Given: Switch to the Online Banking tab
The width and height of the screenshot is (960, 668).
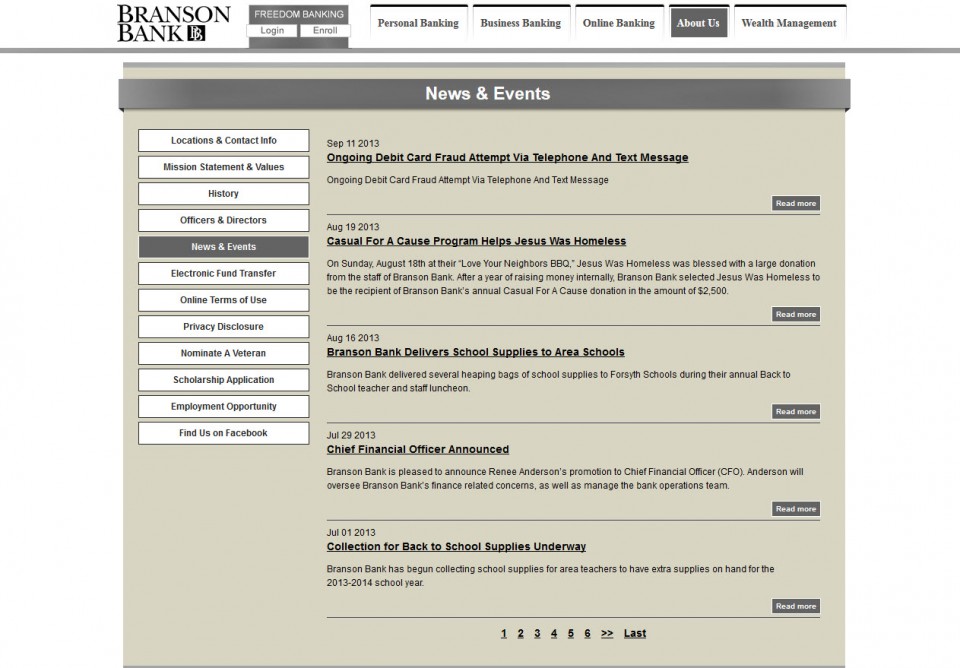Looking at the screenshot, I should click(x=618, y=23).
